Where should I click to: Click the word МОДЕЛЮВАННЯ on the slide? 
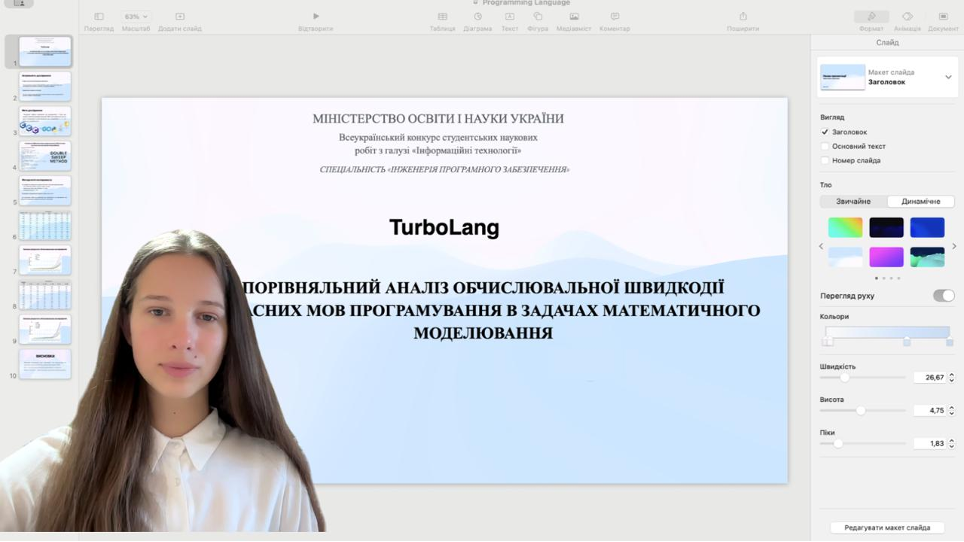(x=483, y=334)
